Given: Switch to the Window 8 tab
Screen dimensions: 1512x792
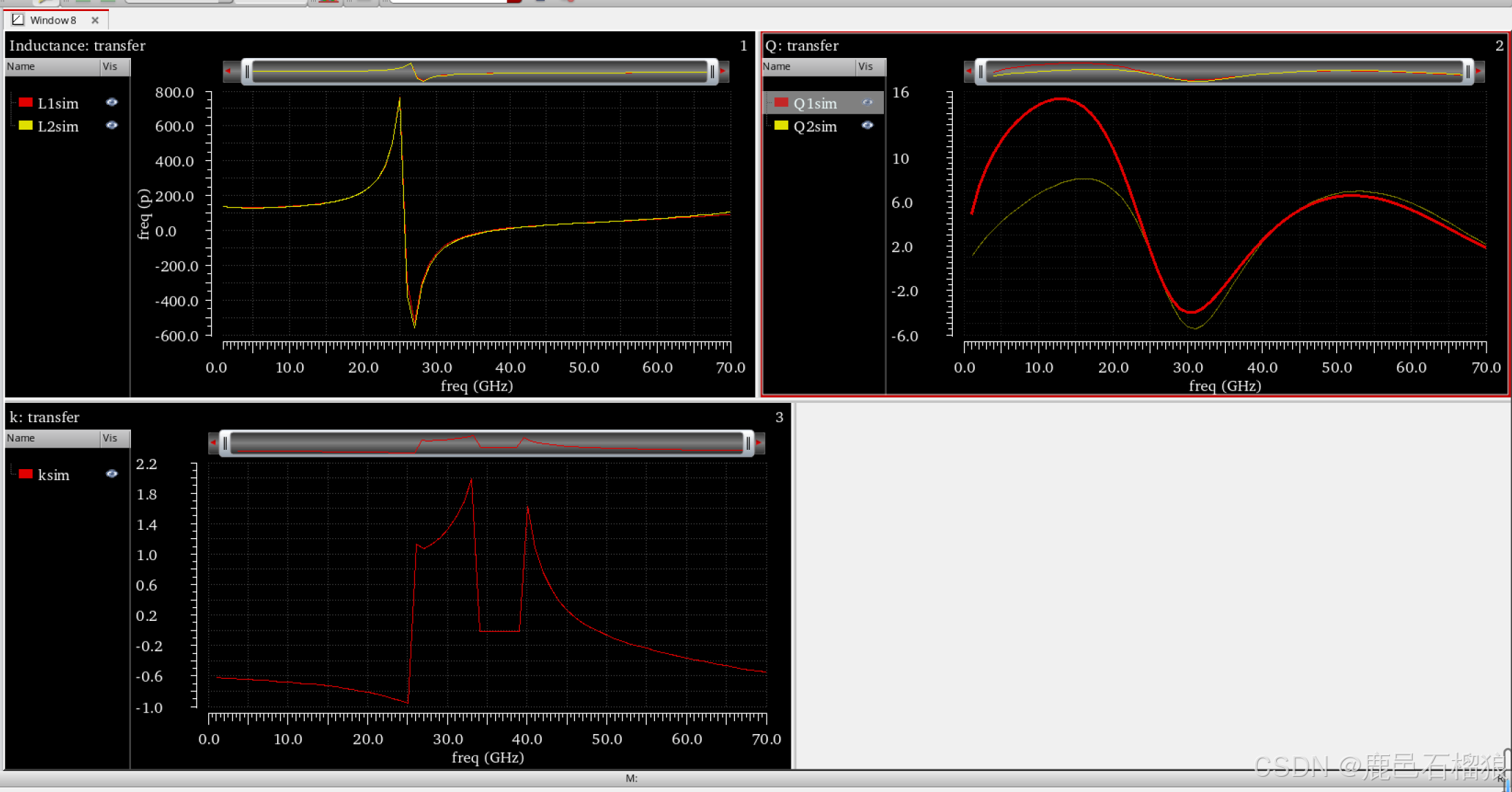Looking at the screenshot, I should click(x=52, y=20).
